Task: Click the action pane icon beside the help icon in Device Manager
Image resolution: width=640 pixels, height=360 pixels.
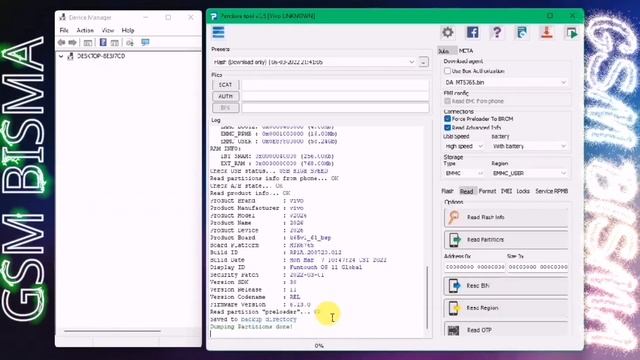Action: point(115,42)
